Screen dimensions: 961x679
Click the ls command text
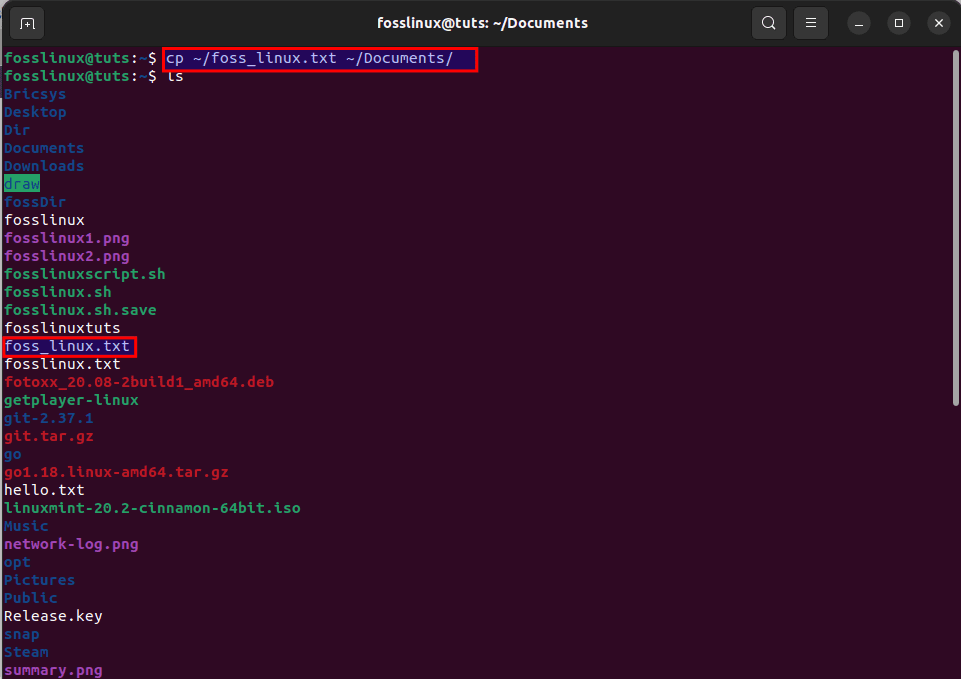tap(176, 76)
